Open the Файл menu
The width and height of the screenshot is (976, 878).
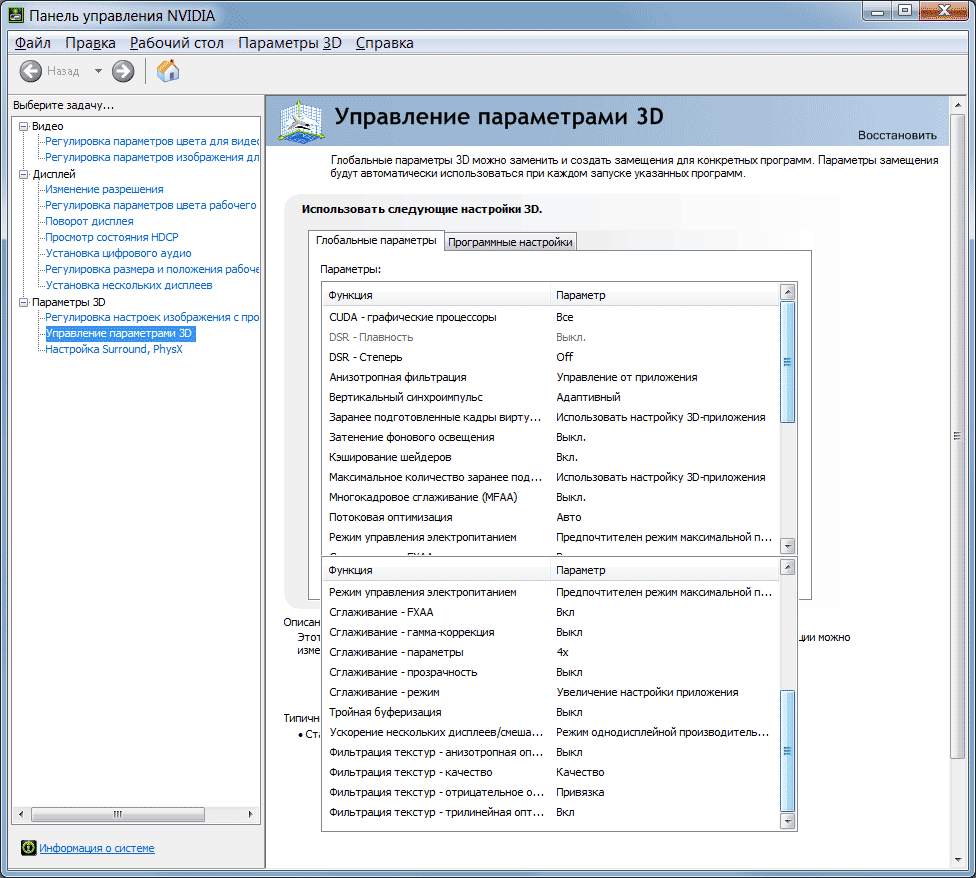[32, 43]
